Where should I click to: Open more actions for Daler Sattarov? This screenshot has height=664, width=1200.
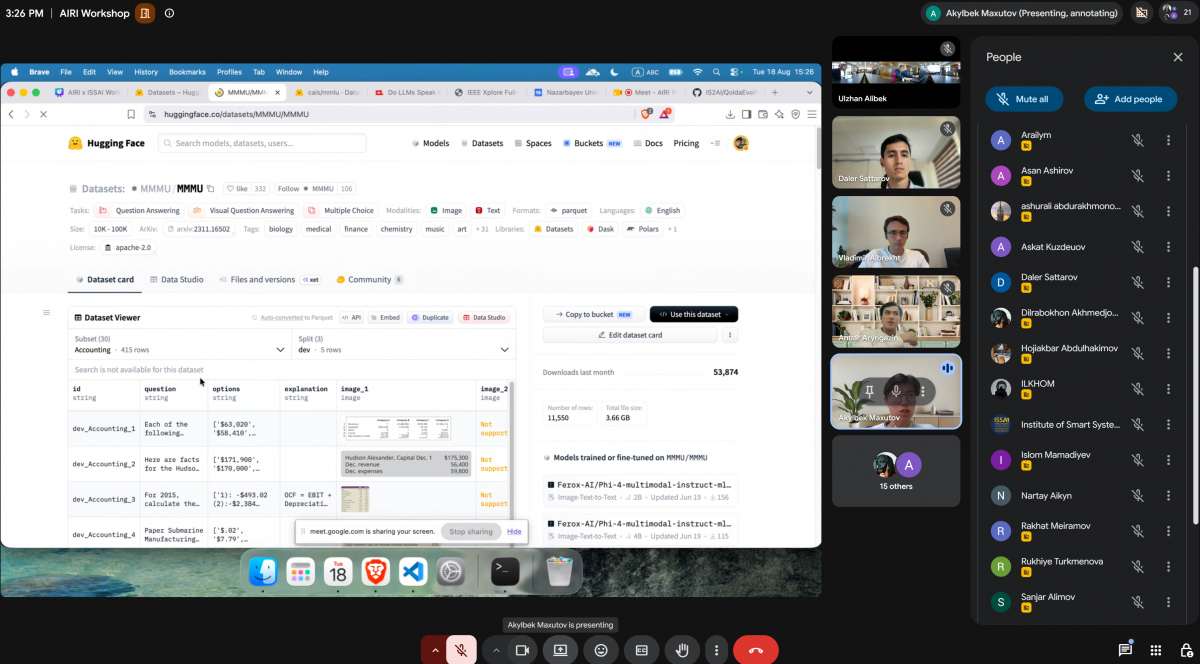click(x=1168, y=282)
